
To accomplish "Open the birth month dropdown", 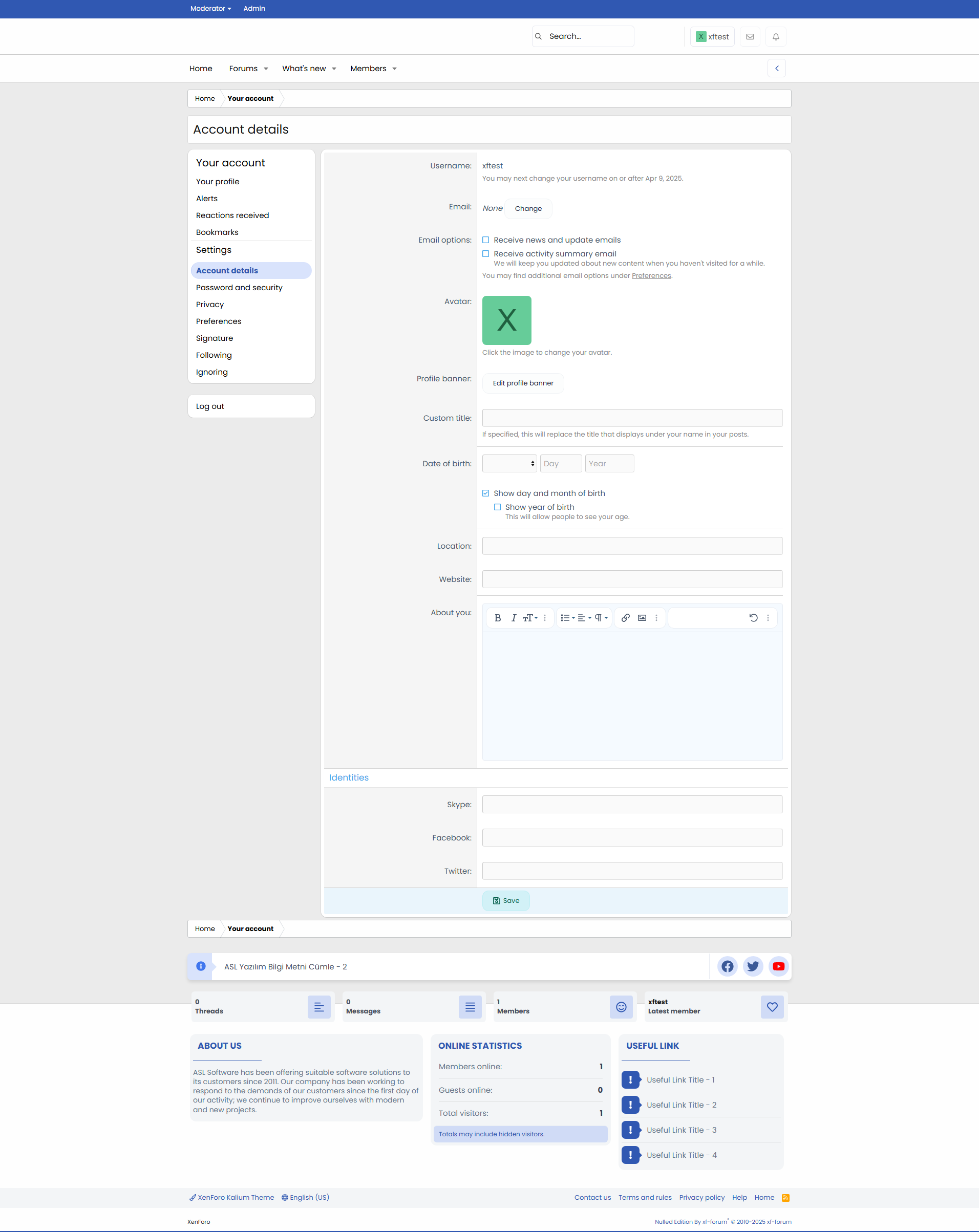I will point(509,463).
